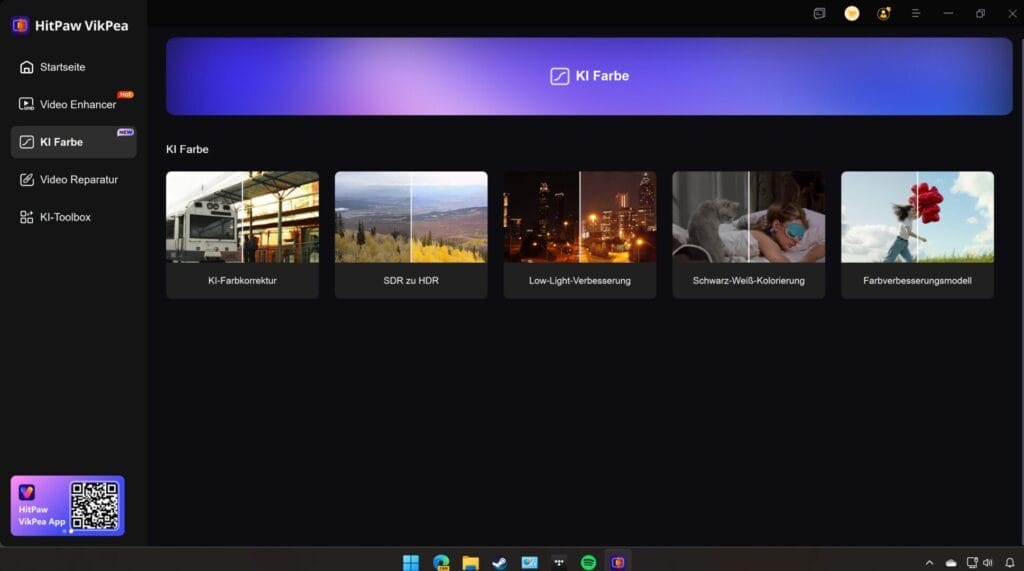Open the user account profile icon
The image size is (1024, 571).
[883, 14]
